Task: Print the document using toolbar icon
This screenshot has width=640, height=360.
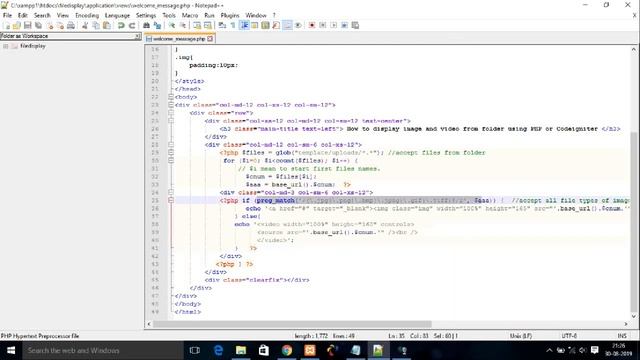Action: click(x=71, y=25)
